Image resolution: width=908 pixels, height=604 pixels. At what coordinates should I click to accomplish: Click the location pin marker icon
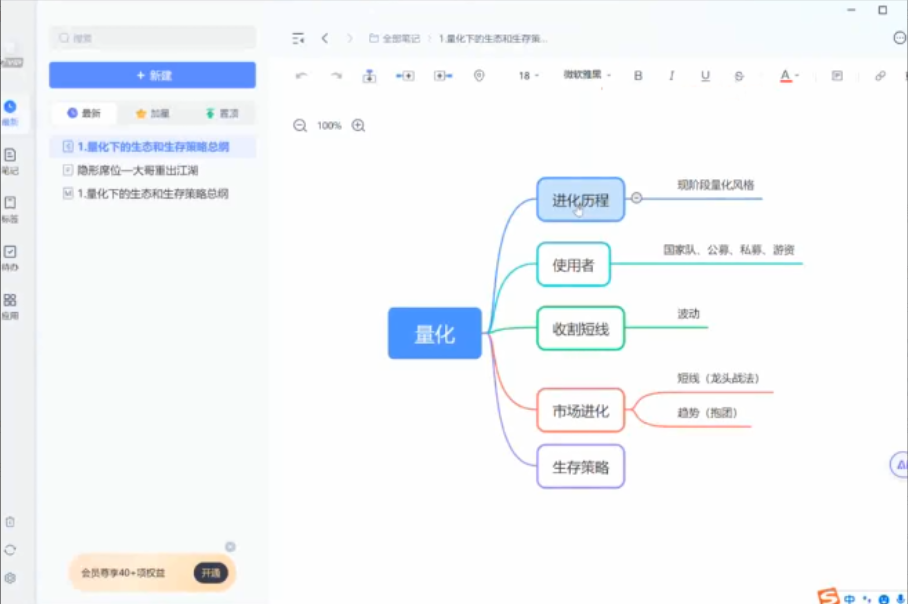tap(479, 76)
